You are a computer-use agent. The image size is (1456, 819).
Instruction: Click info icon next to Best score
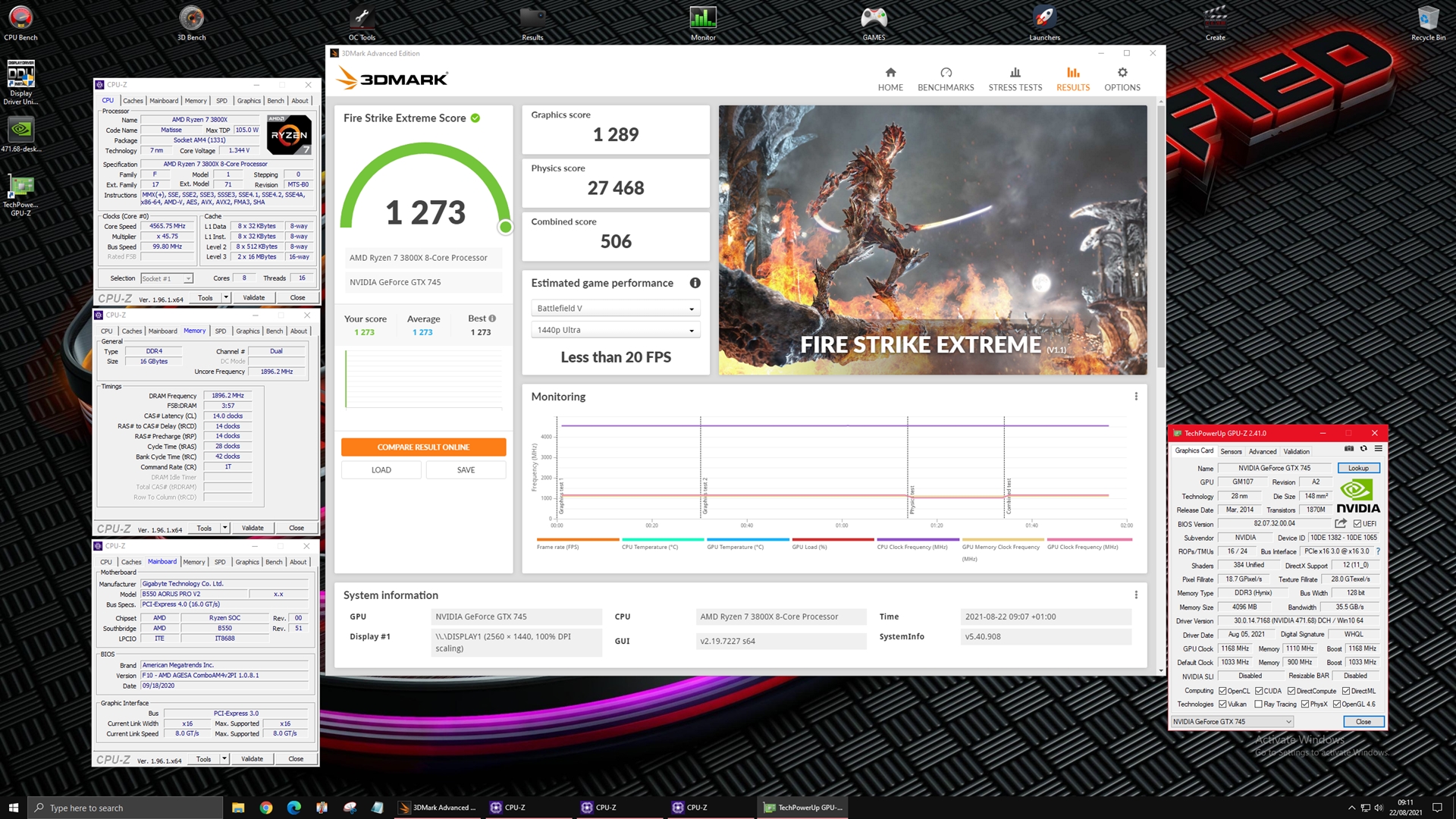pos(492,318)
